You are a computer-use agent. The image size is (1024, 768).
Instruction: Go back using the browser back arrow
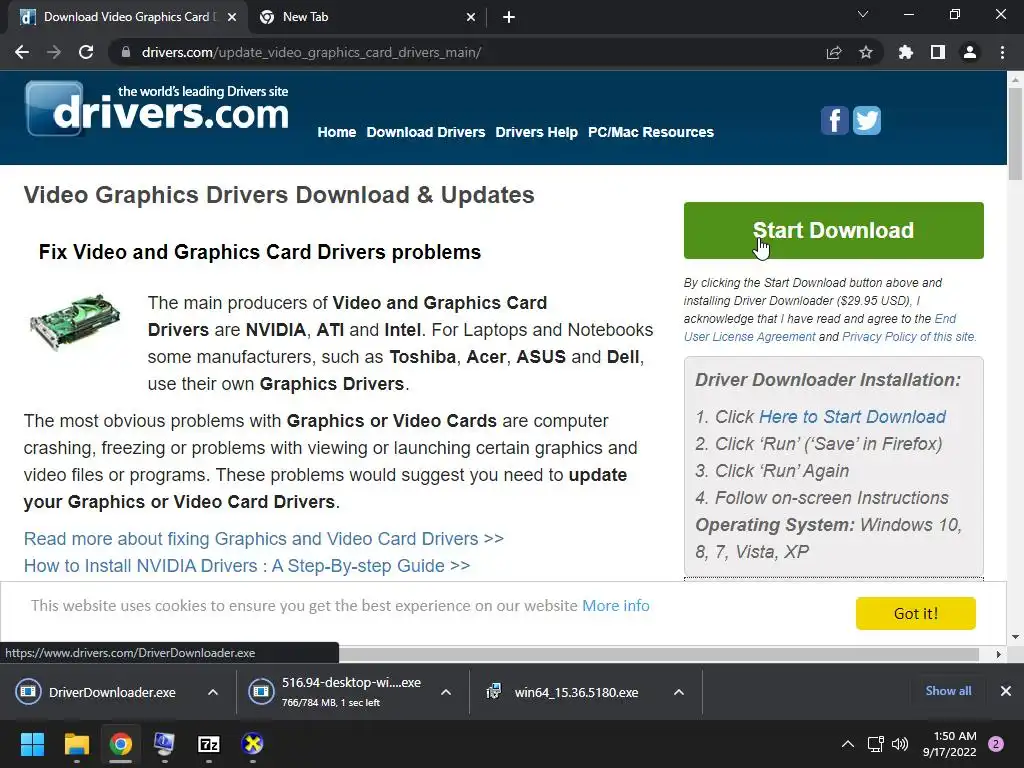(x=22, y=52)
